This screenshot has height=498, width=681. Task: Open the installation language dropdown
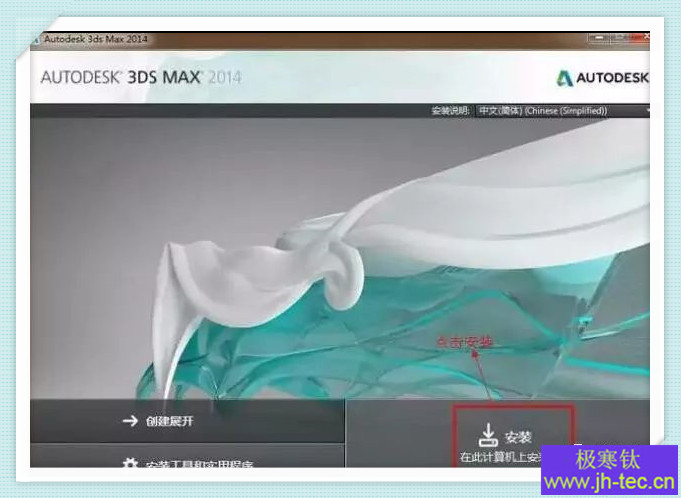point(563,111)
